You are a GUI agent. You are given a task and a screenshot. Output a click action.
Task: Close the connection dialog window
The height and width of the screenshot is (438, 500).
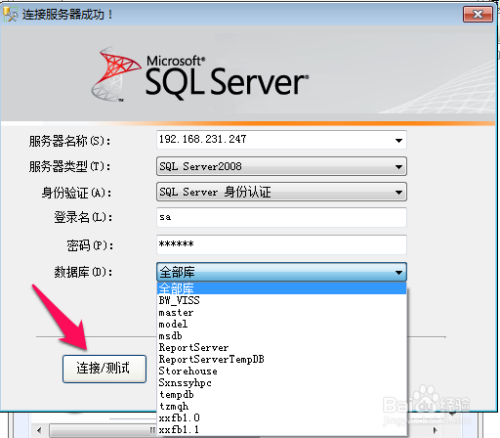[478, 14]
